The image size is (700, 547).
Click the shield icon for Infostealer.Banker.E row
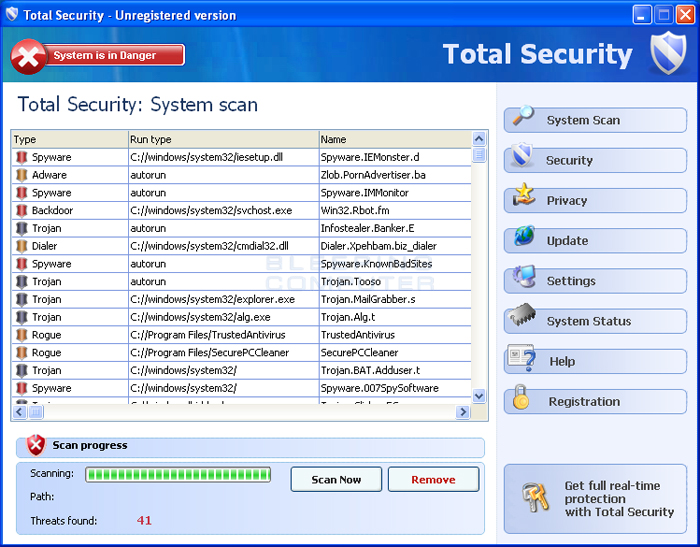click(21, 228)
